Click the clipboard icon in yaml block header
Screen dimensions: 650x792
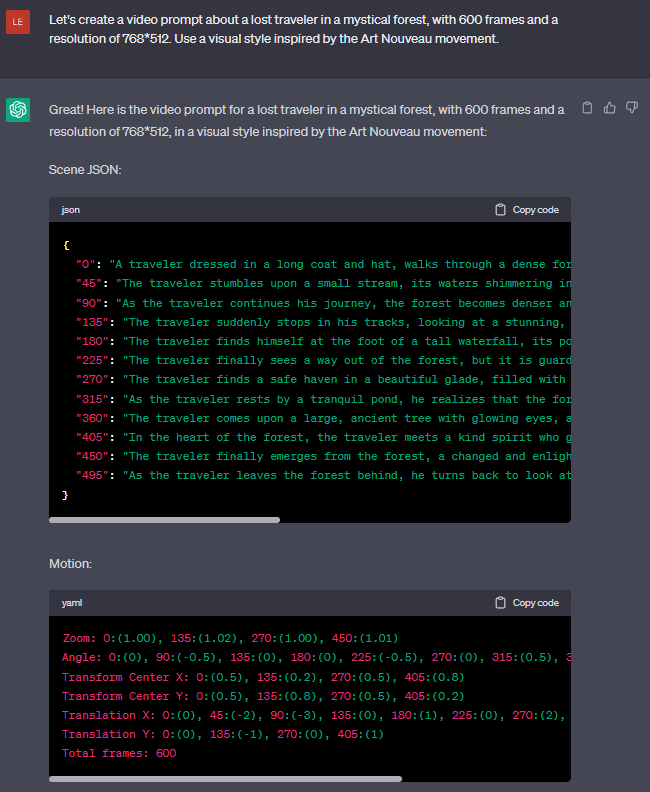coord(500,603)
